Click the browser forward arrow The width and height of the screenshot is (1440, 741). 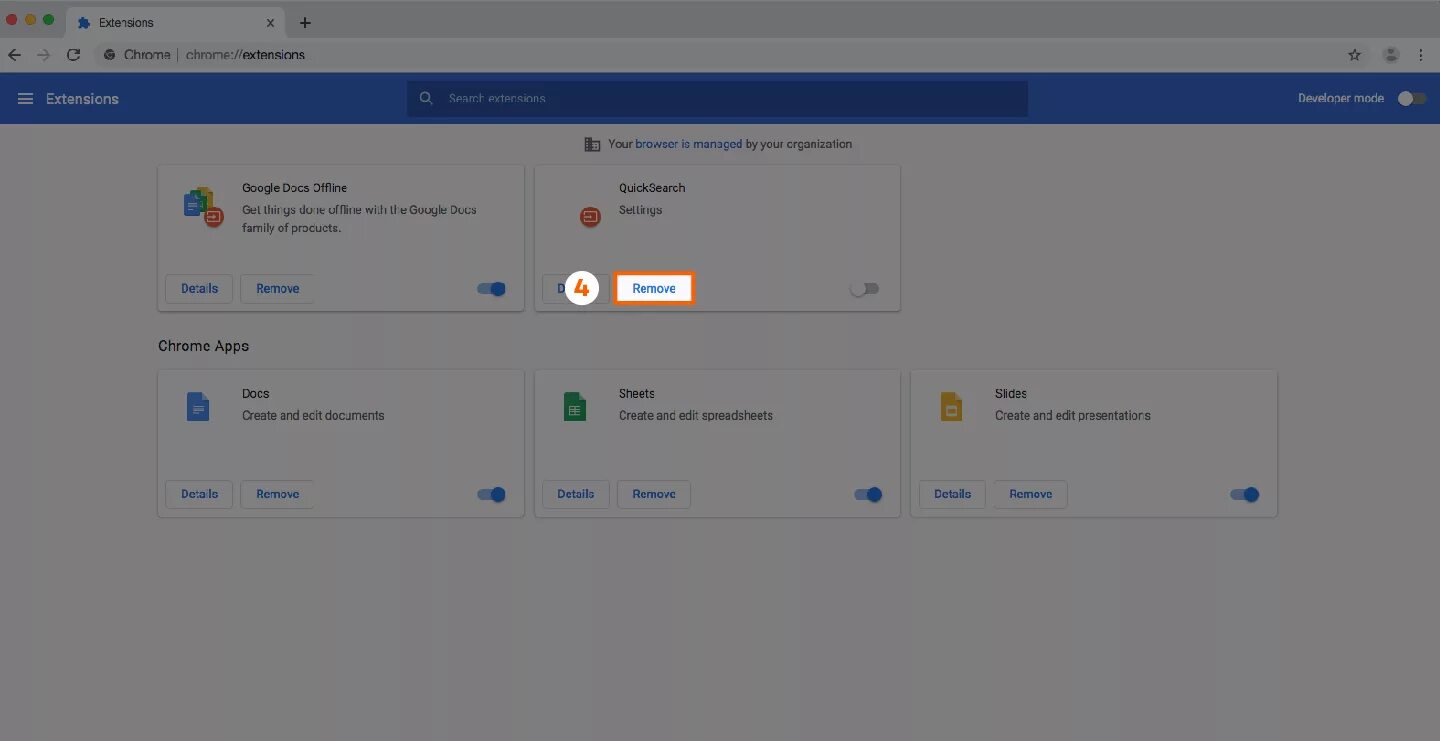pyautogui.click(x=43, y=55)
